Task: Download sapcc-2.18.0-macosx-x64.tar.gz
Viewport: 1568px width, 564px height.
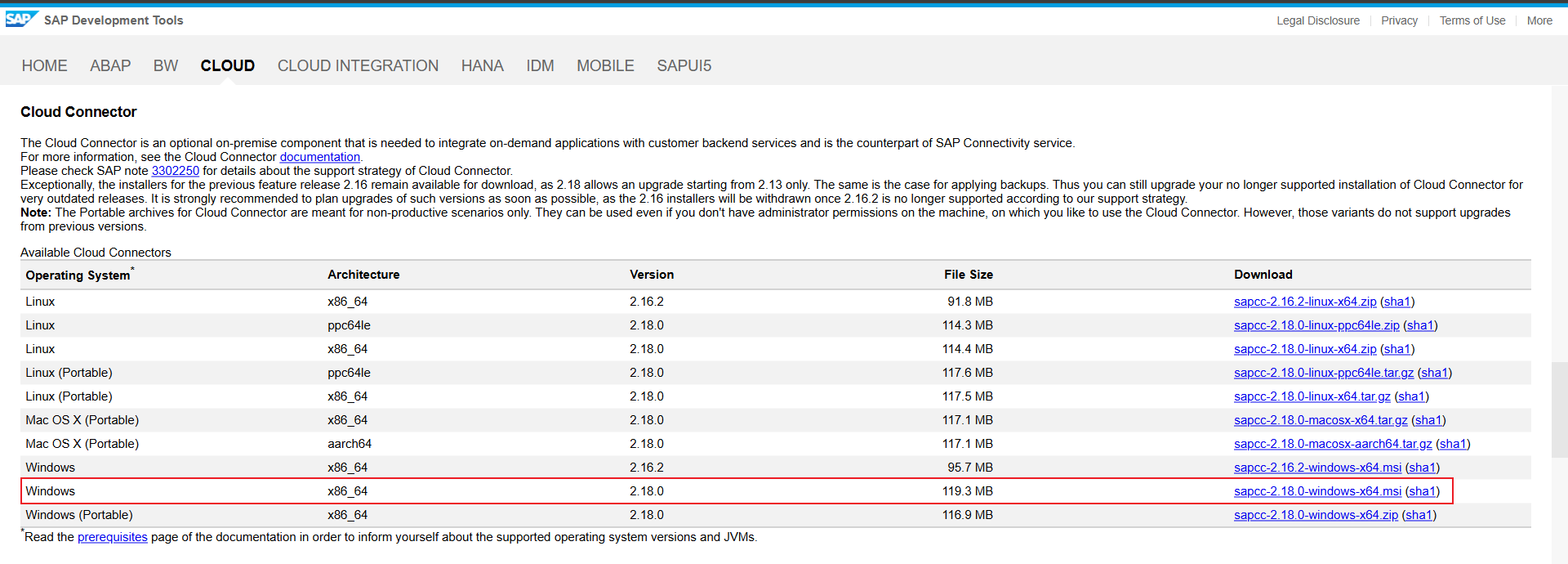Action: click(x=1321, y=420)
